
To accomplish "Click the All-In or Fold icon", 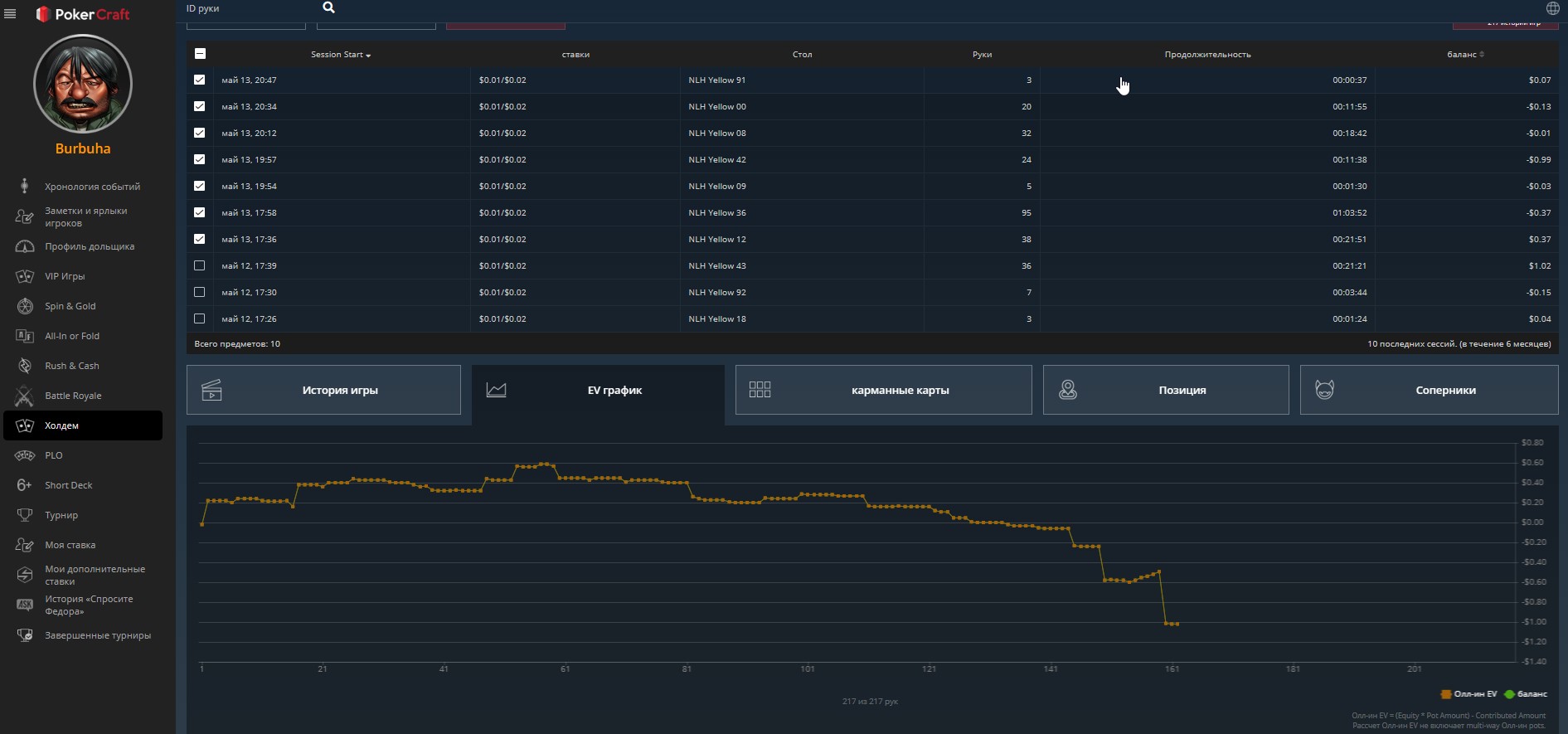I will (x=25, y=336).
